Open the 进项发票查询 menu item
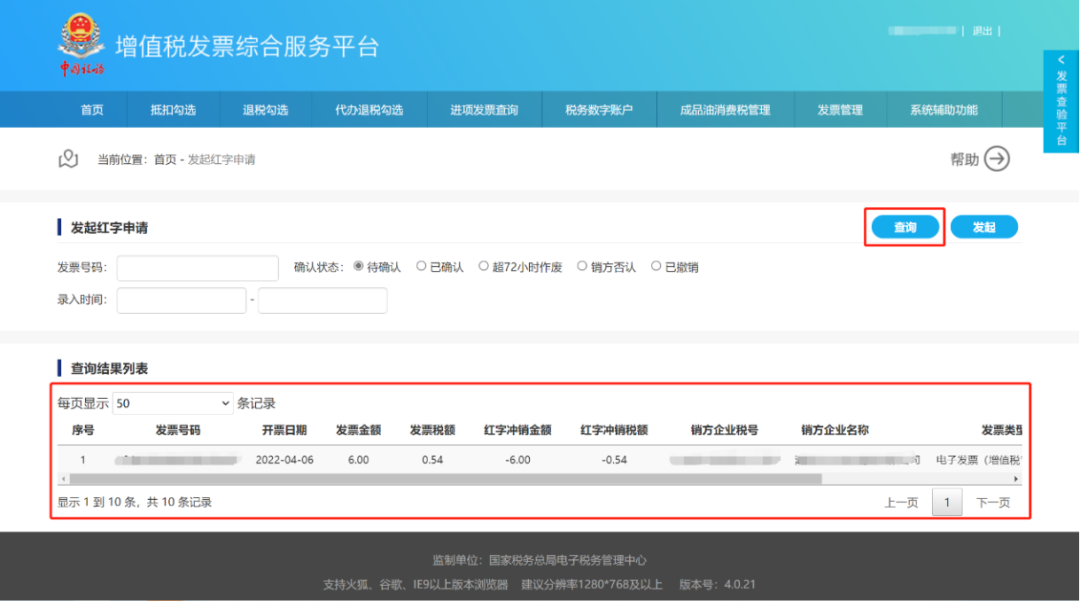 click(x=484, y=110)
